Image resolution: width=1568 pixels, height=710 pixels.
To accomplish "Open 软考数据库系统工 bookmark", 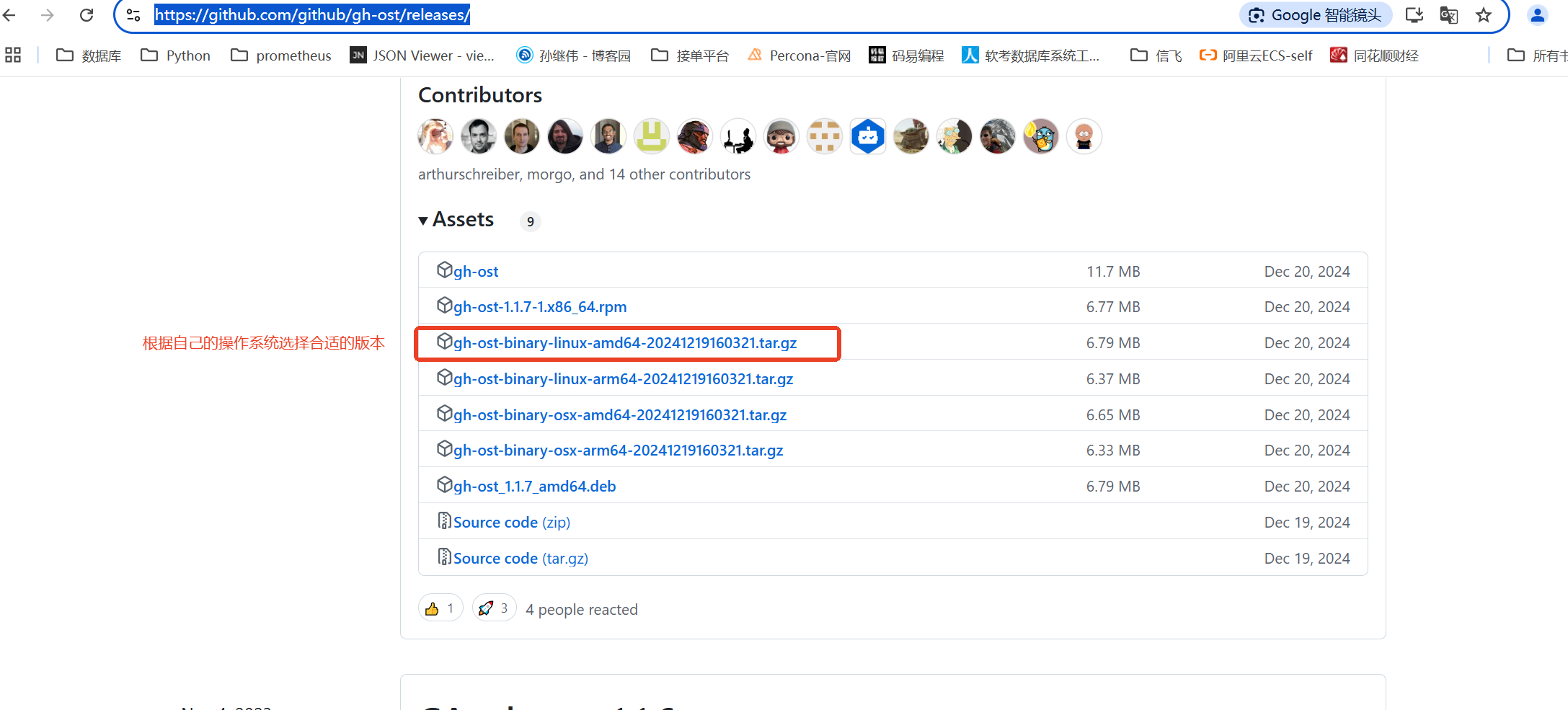I will click(1031, 56).
